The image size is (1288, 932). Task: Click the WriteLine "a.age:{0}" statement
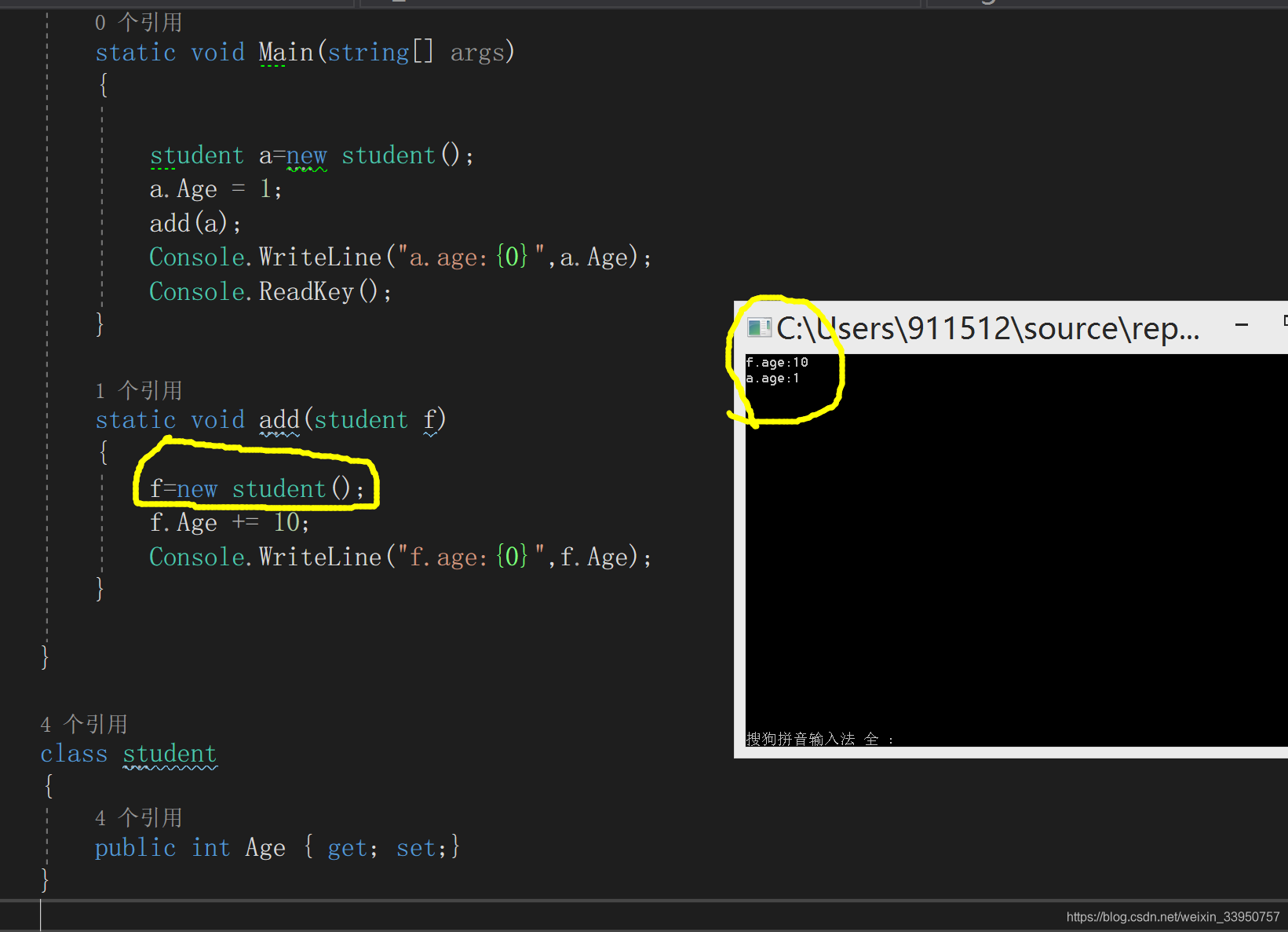click(x=400, y=258)
